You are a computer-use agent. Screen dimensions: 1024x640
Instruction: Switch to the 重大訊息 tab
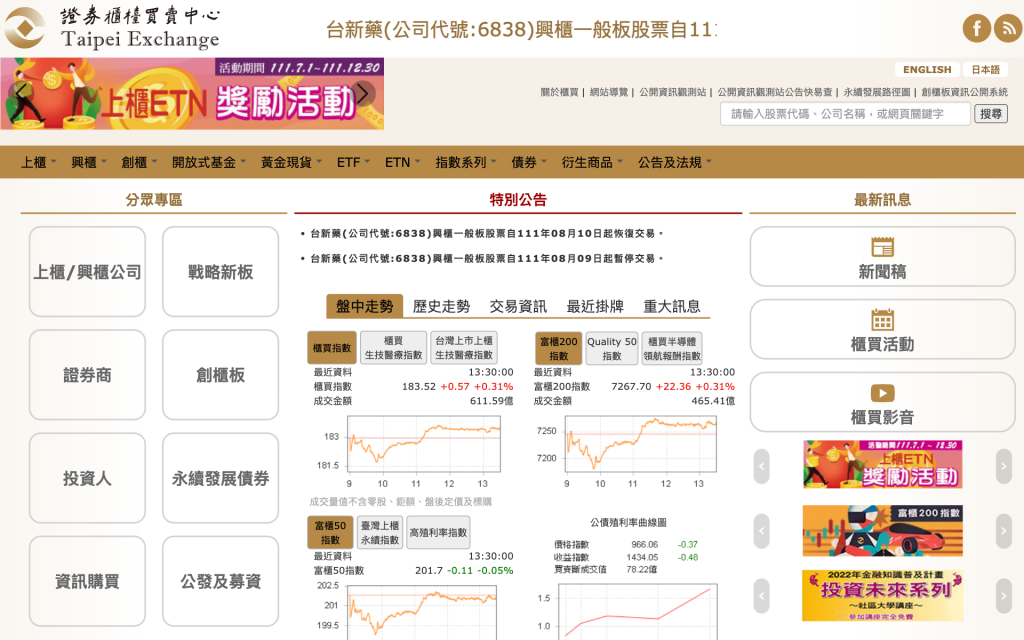[x=671, y=306]
